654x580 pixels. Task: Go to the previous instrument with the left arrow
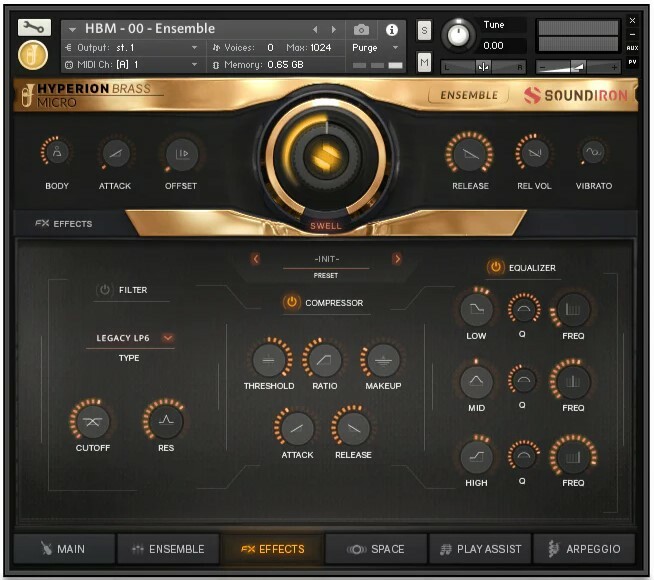[315, 30]
